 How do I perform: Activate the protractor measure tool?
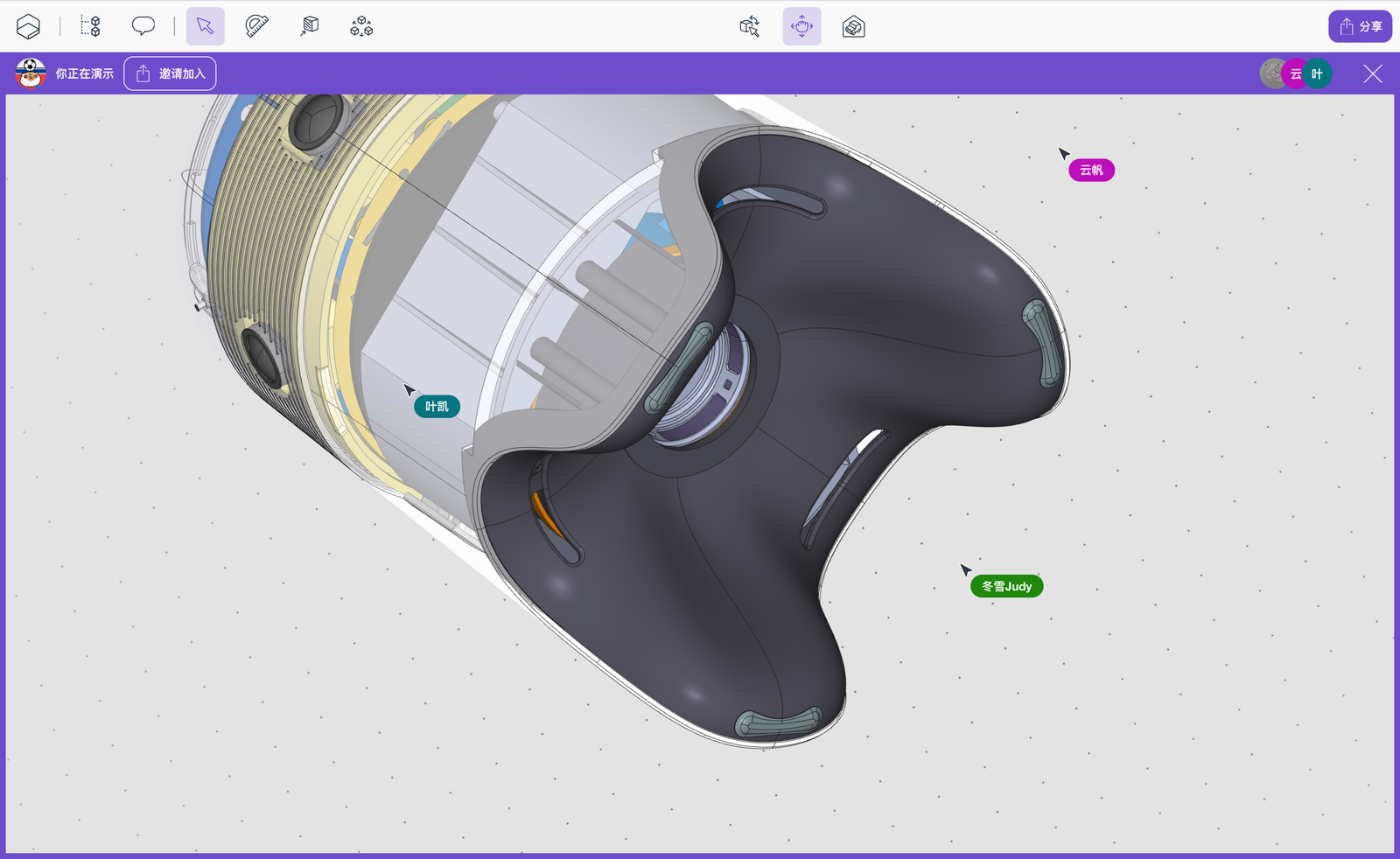point(256,26)
